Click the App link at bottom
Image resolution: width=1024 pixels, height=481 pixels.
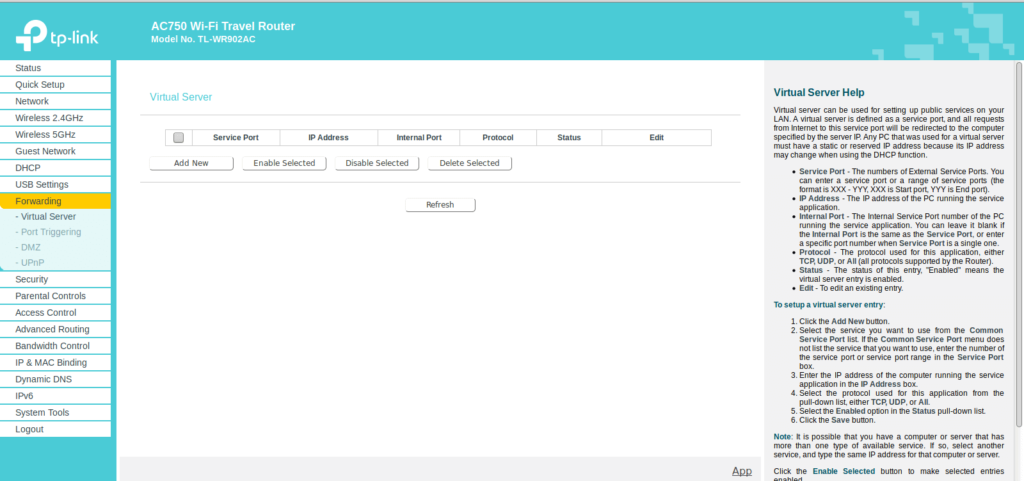coord(741,470)
